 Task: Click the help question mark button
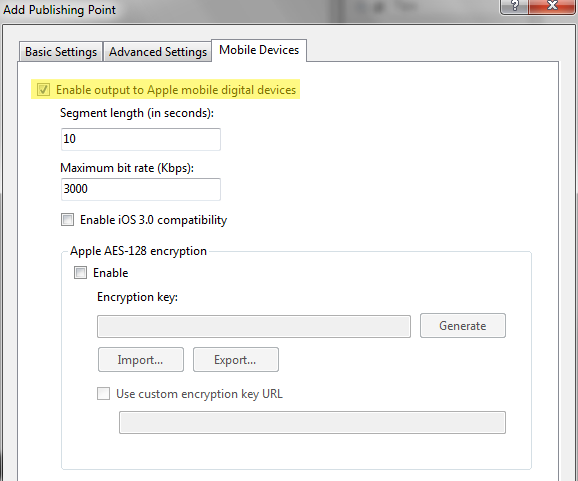coord(515,6)
